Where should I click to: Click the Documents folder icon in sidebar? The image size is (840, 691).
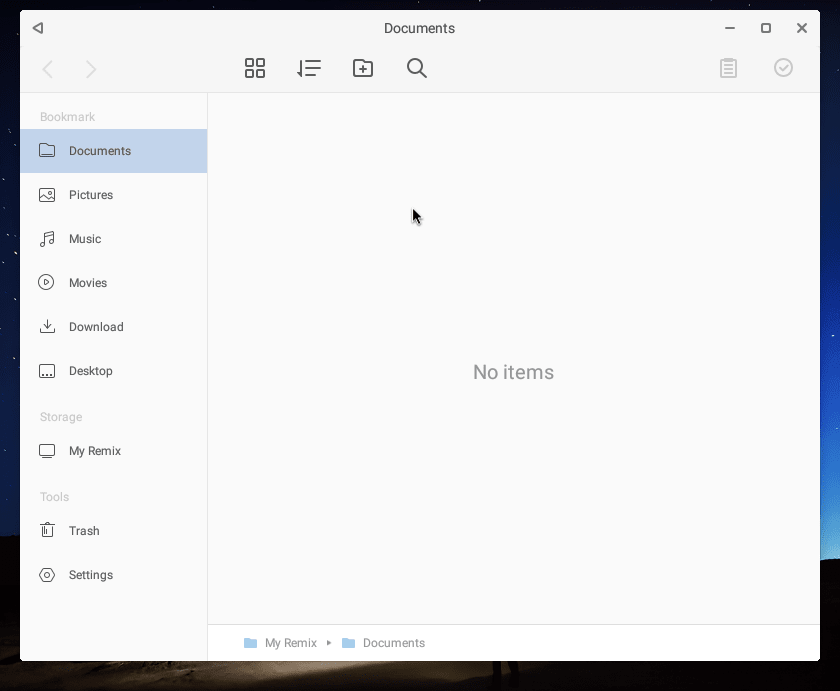point(47,151)
